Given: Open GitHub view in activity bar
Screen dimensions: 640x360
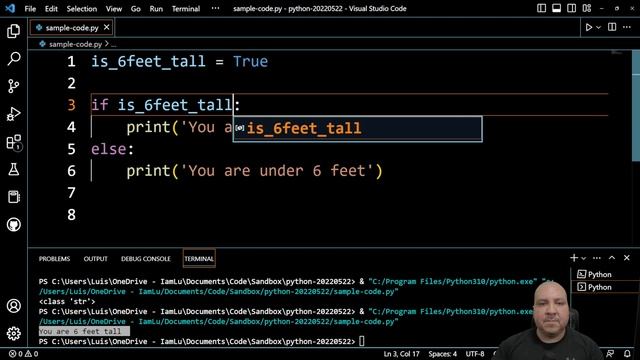Looking at the screenshot, I should 13,224.
